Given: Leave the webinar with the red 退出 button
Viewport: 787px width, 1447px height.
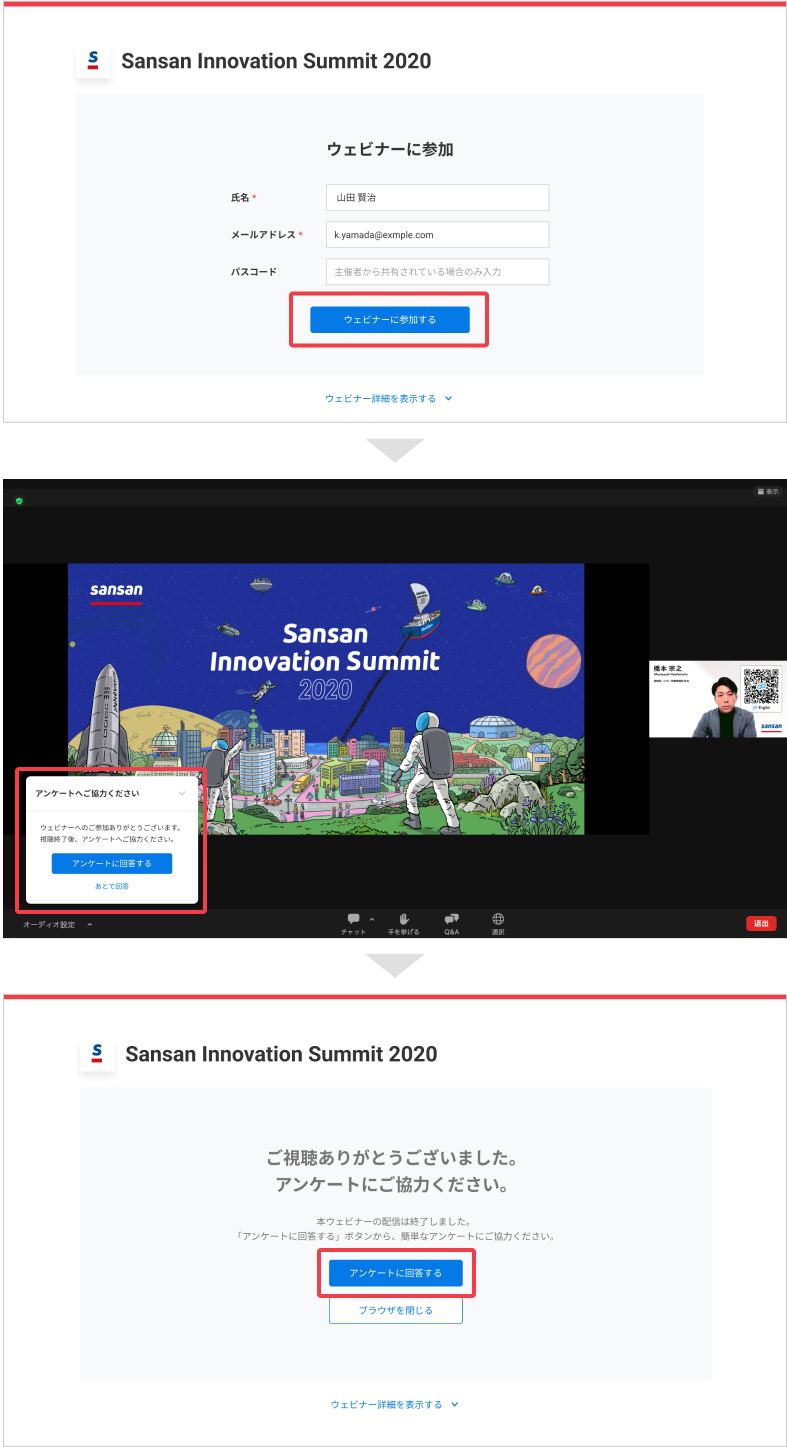Looking at the screenshot, I should [x=761, y=923].
